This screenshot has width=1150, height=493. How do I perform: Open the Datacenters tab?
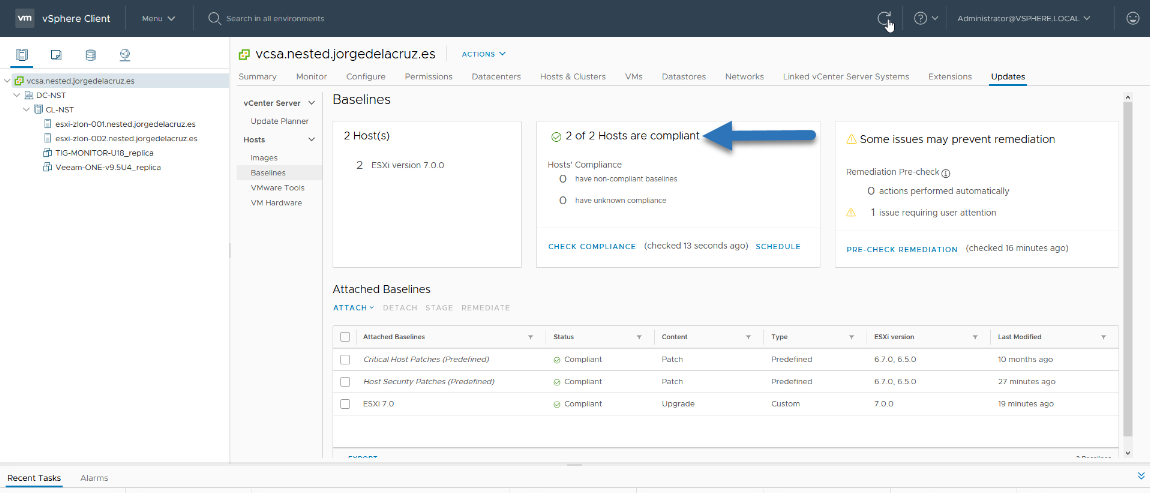coord(497,76)
